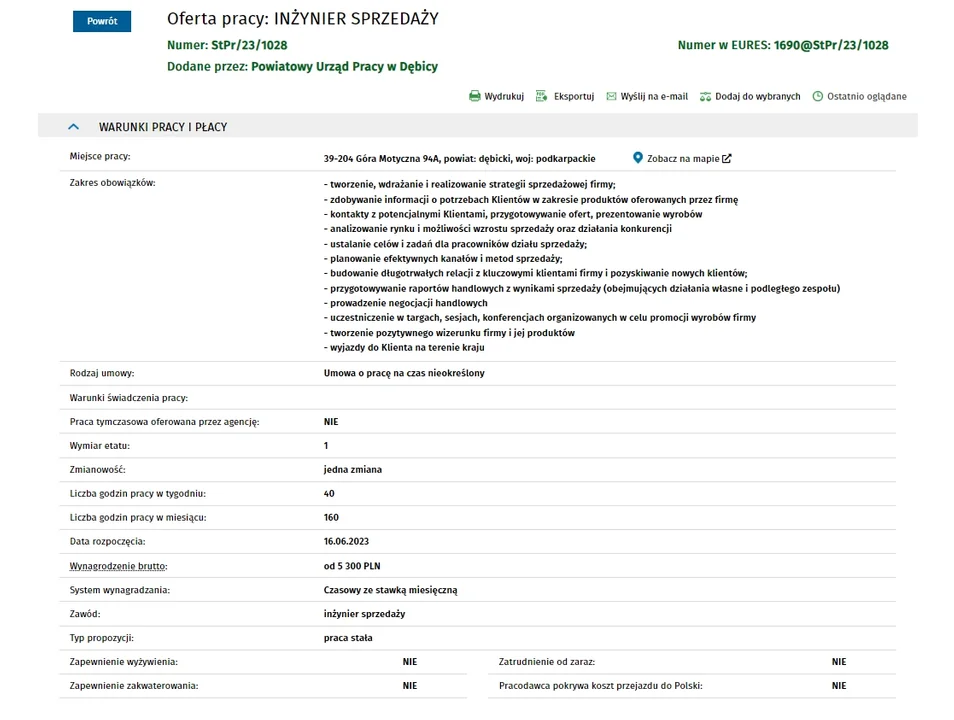Screen dimensions: 954x720
Task: Click Umowa o pracę na czas nieokreślony
Action: (x=404, y=373)
